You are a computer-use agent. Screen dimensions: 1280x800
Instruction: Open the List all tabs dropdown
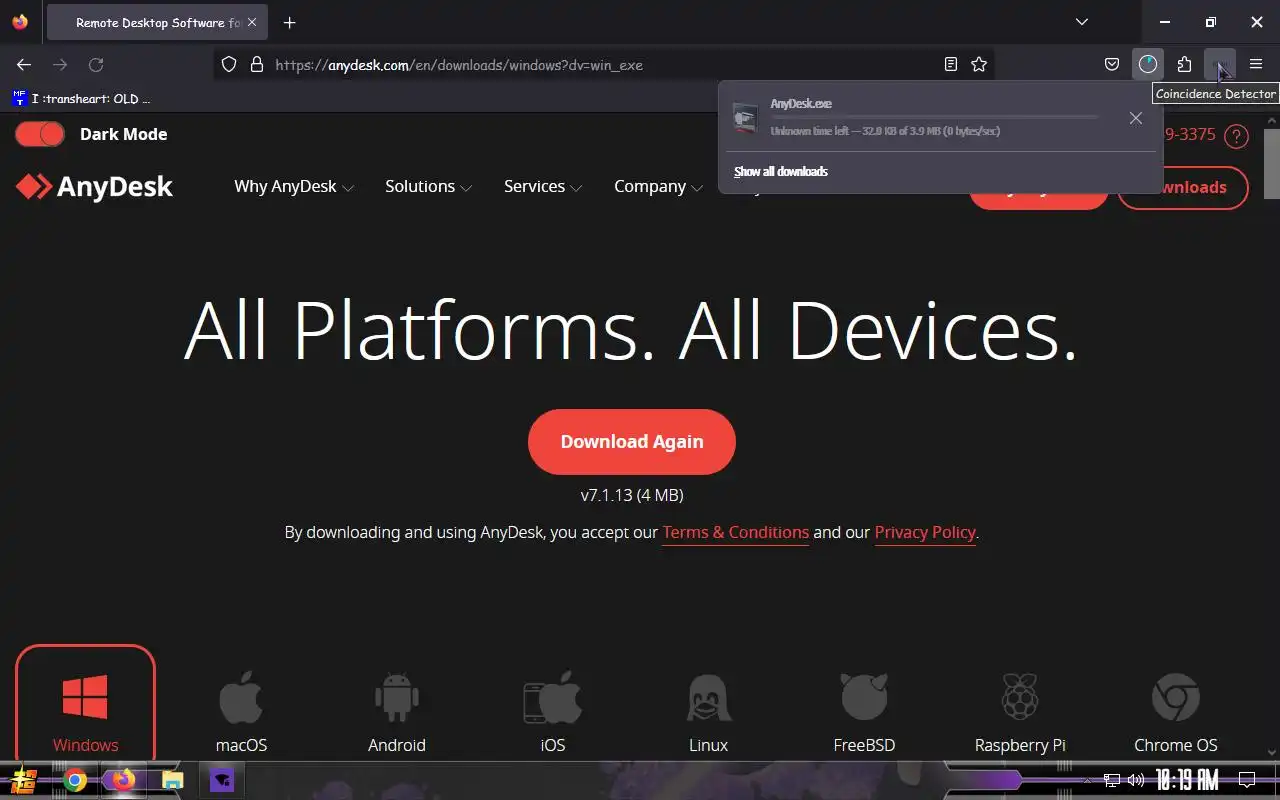[x=1082, y=22]
